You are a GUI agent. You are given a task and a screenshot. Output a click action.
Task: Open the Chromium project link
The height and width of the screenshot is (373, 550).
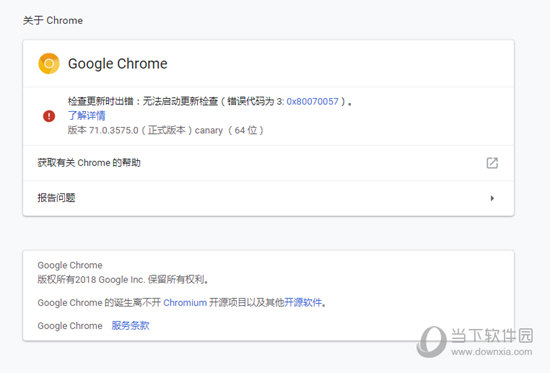point(185,302)
